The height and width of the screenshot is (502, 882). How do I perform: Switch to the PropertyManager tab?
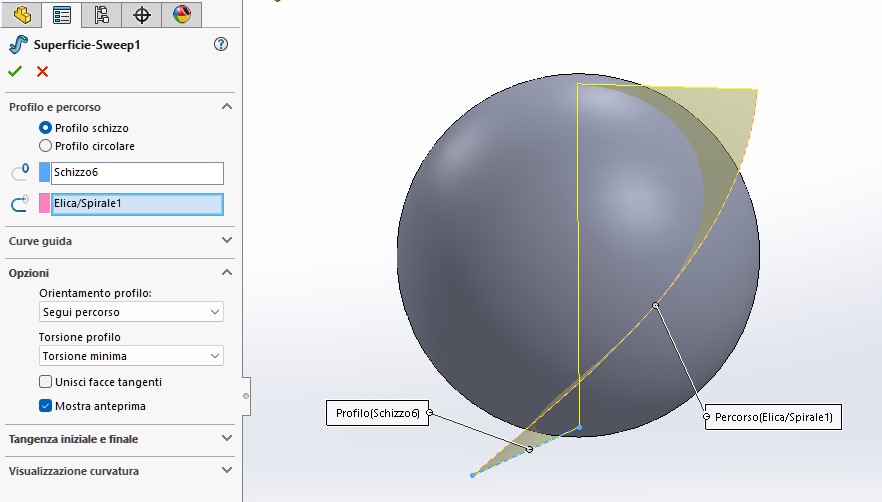(x=62, y=14)
